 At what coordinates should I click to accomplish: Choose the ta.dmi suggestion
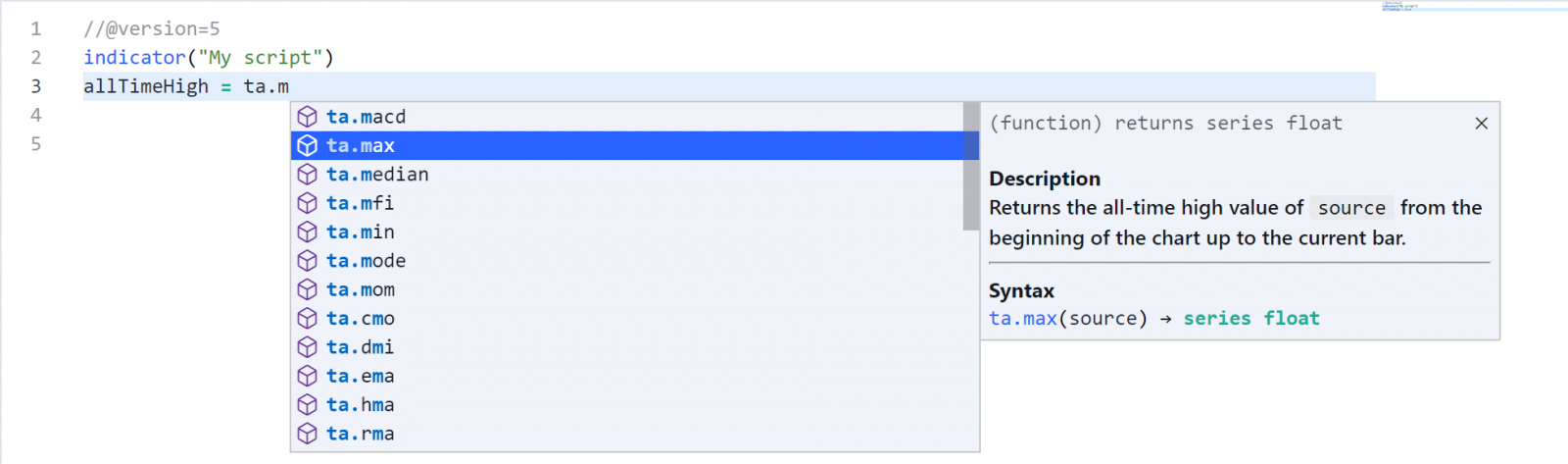pyautogui.click(x=361, y=347)
